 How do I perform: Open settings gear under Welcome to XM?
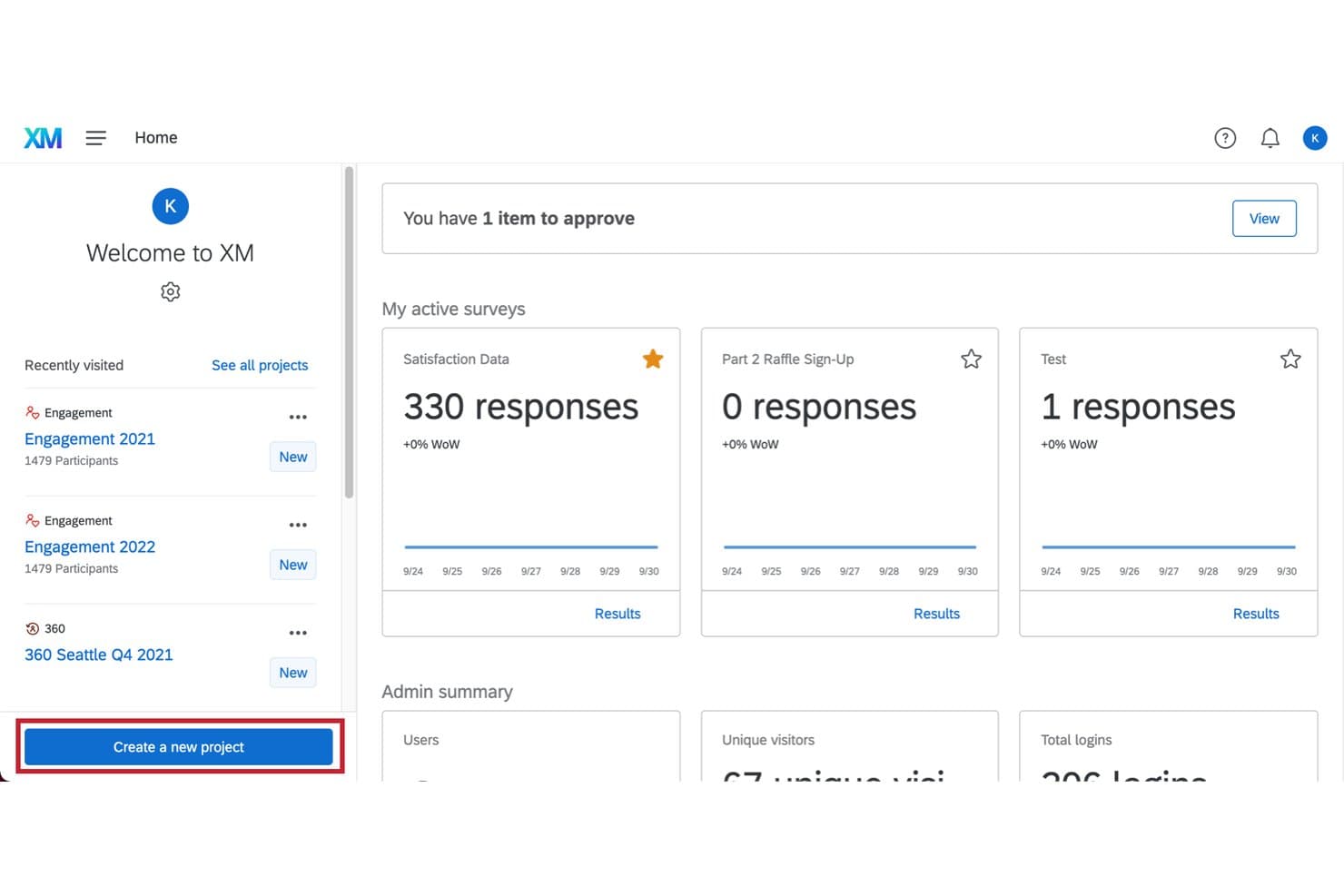(x=170, y=291)
